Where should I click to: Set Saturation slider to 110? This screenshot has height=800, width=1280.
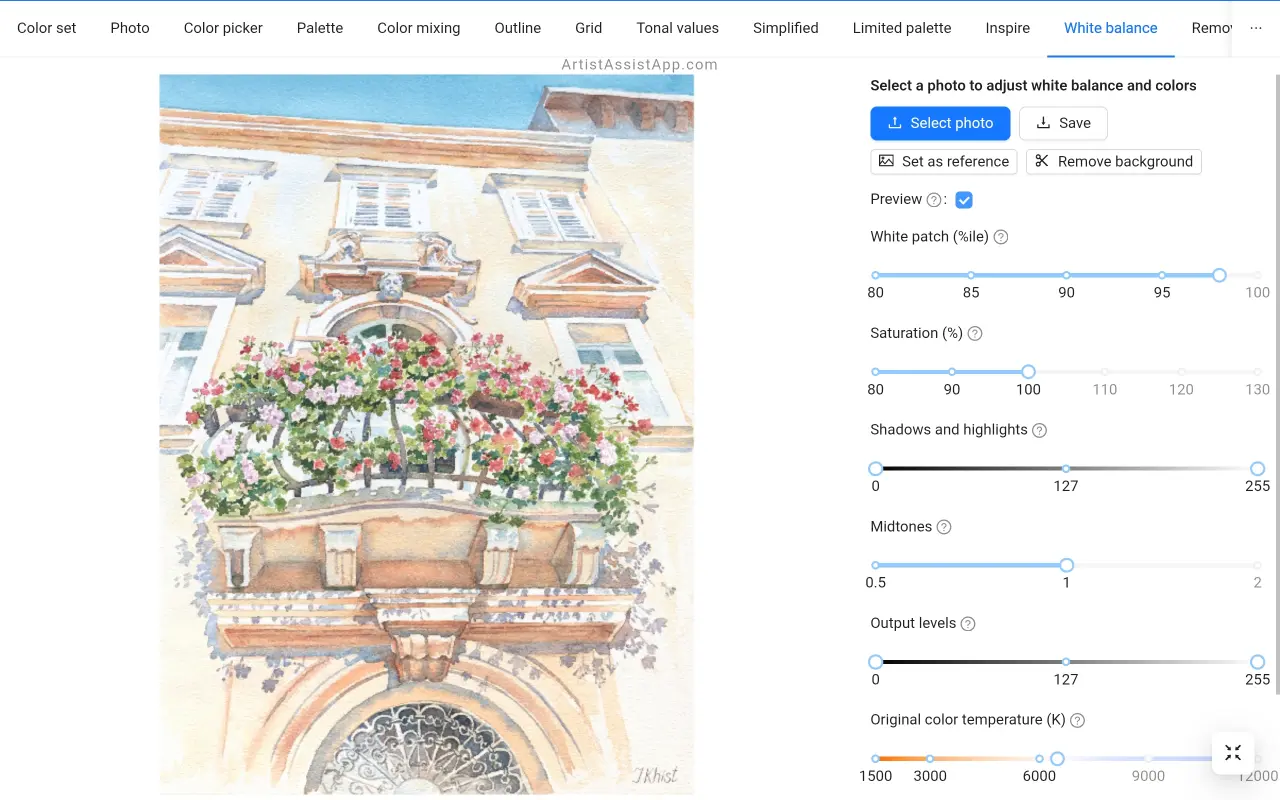pos(1105,372)
